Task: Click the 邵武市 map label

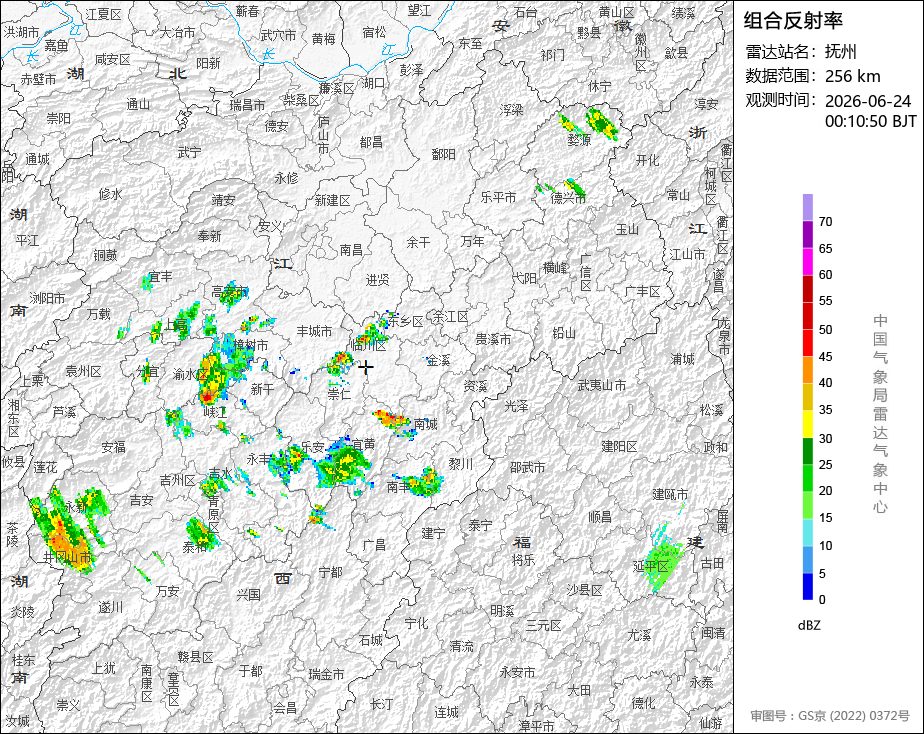Action: tap(527, 467)
